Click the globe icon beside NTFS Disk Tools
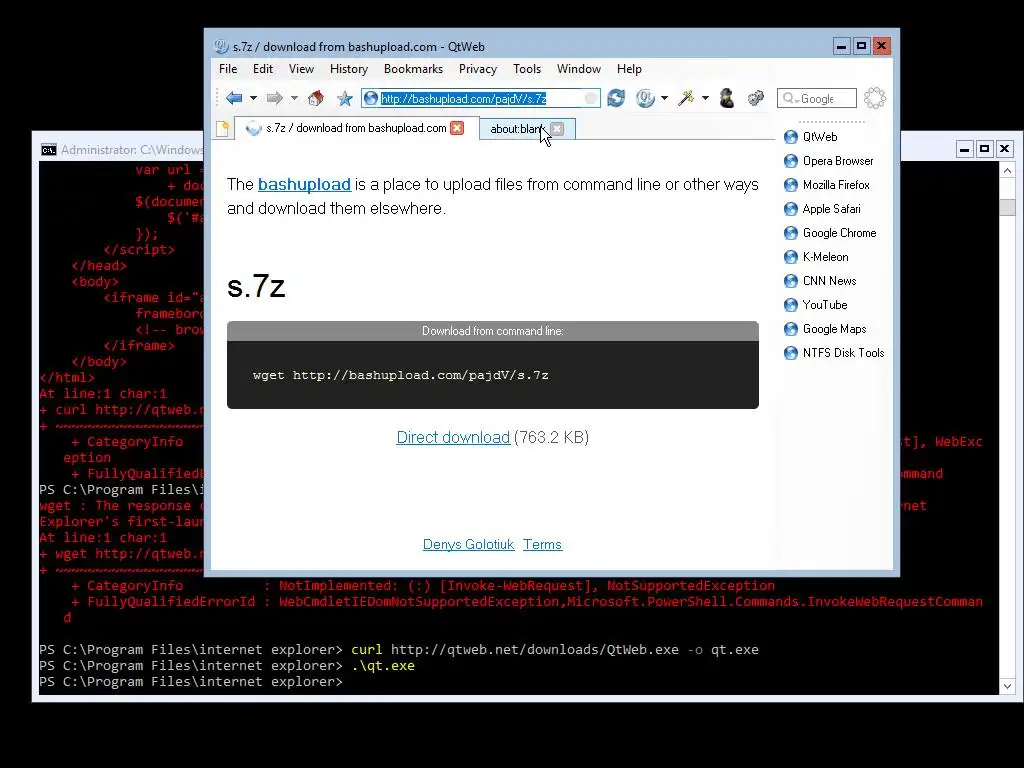Screen dimensions: 1024x768 coord(791,353)
